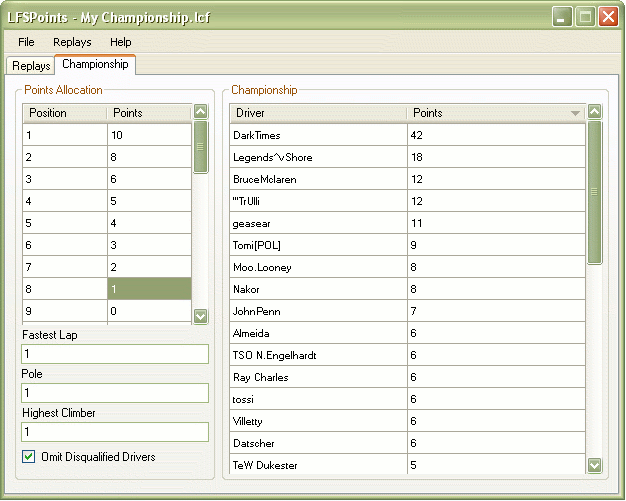Click JohnPenn points value 7
The height and width of the screenshot is (501, 626).
(x=496, y=311)
